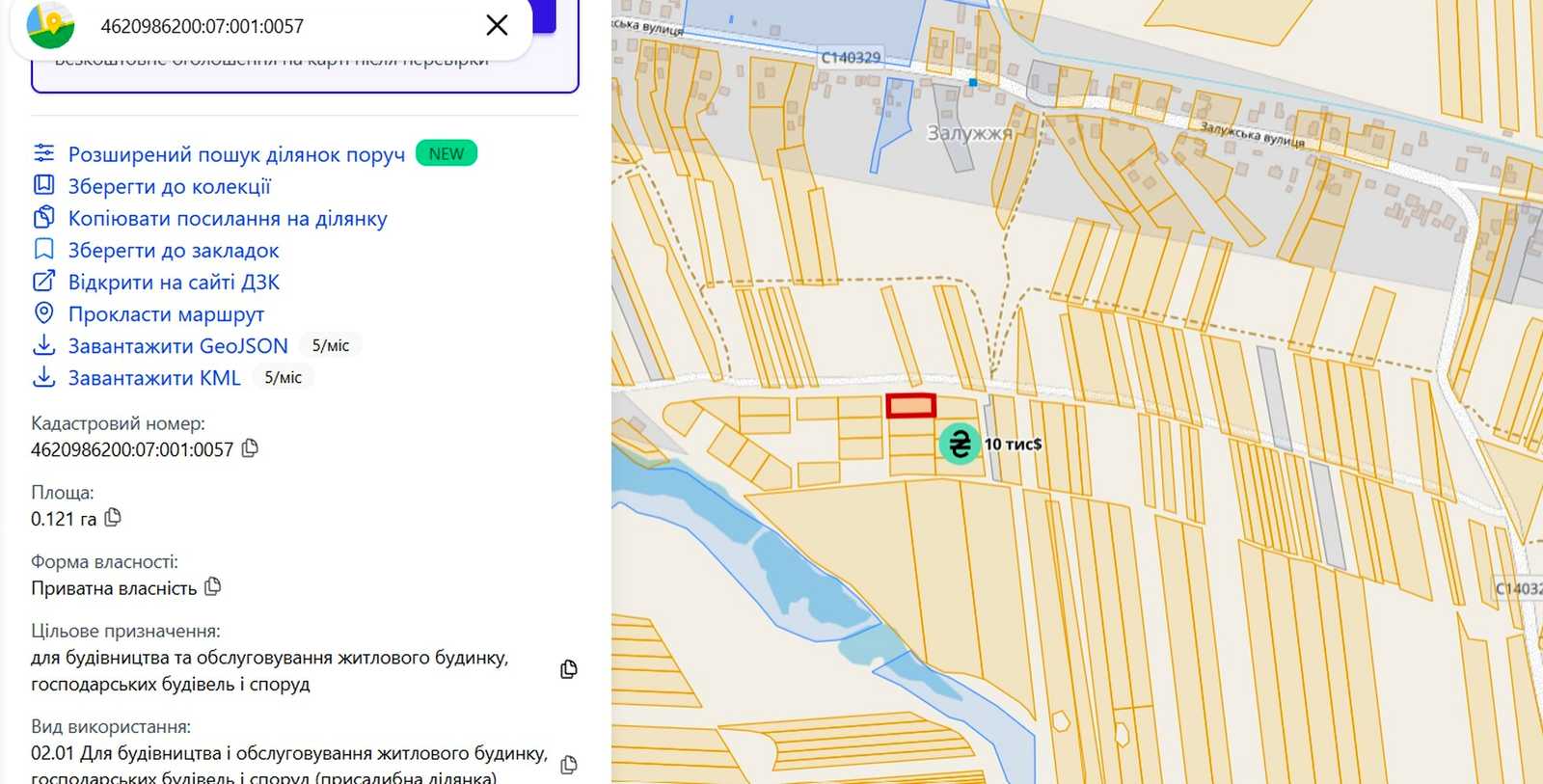This screenshot has width=1543, height=784.
Task: Copy the Цільове призначення text
Action: pyautogui.click(x=569, y=669)
